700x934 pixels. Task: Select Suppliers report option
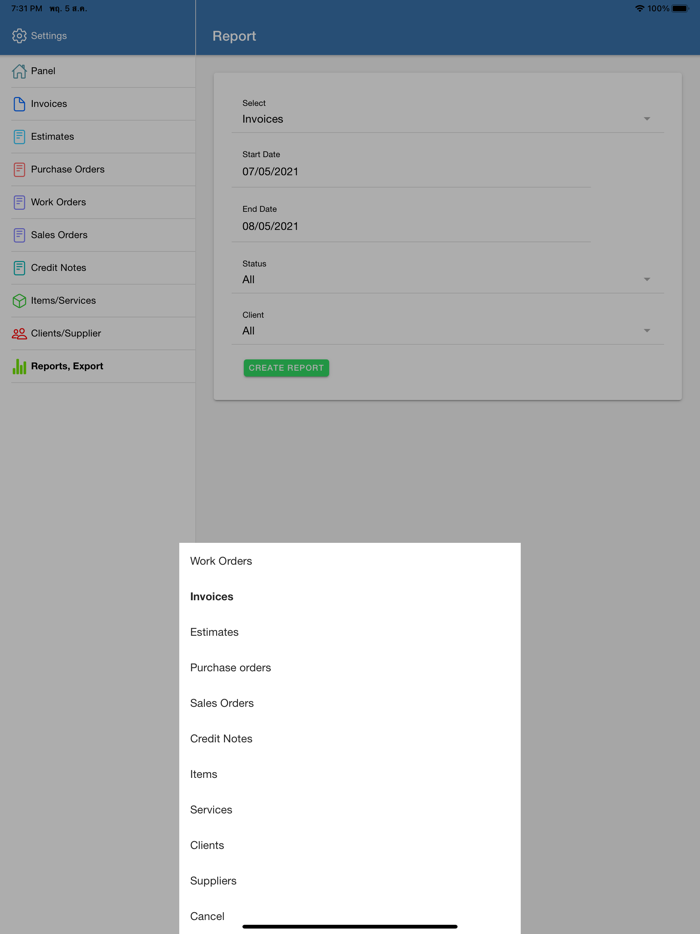[x=350, y=881]
